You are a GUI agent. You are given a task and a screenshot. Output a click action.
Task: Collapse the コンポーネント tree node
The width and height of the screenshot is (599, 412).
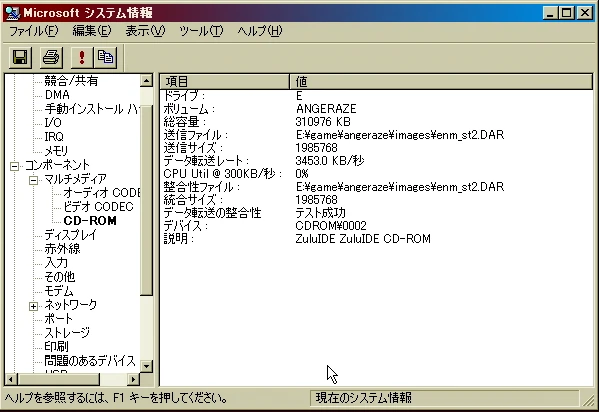[x=15, y=166]
